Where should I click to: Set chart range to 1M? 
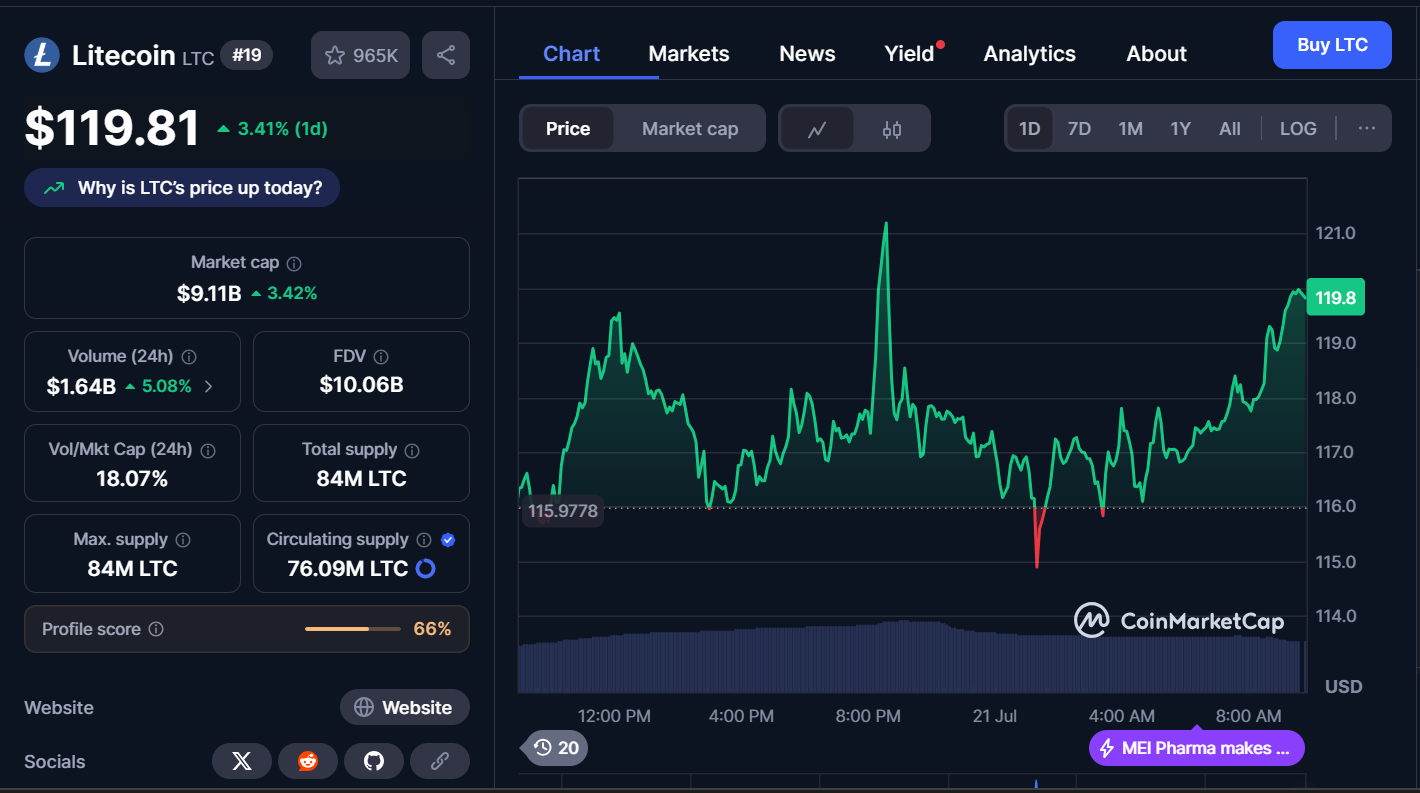1131,129
